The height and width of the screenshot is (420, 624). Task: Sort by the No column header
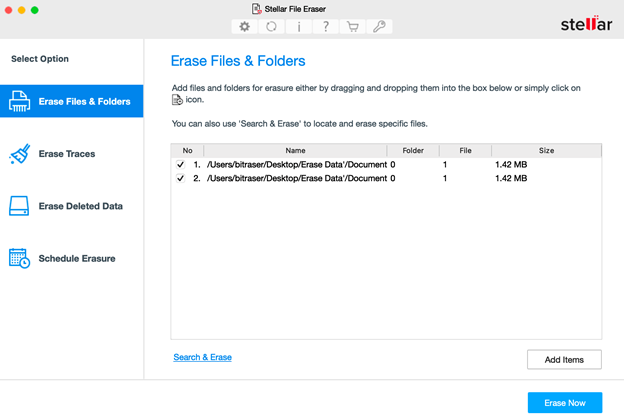pos(187,150)
